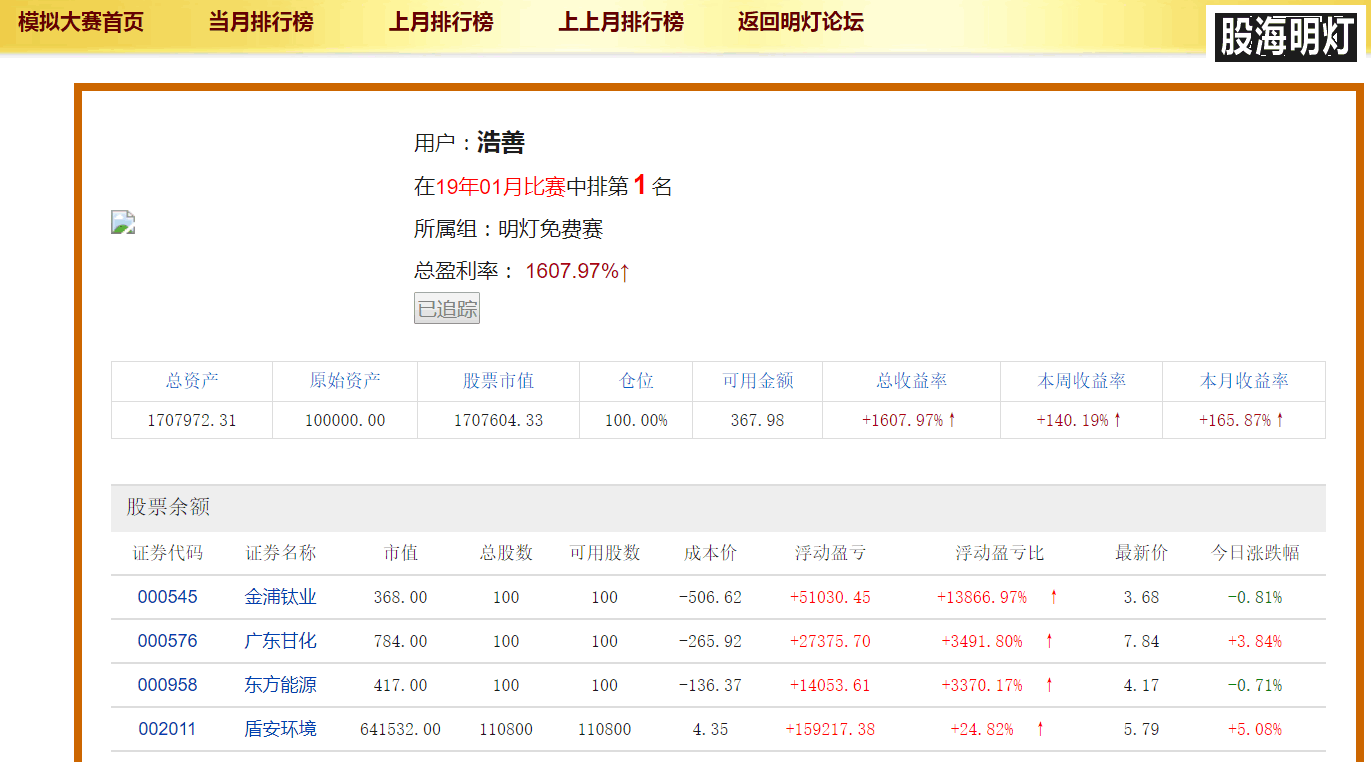Screen dimensions: 1371x762
Task: Select original assets value 100000.00
Action: pos(345,420)
